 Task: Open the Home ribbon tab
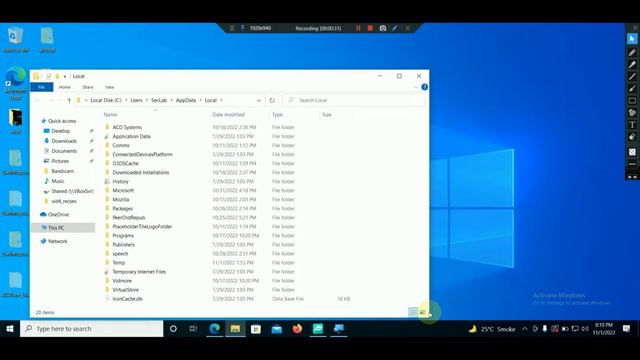(64, 87)
